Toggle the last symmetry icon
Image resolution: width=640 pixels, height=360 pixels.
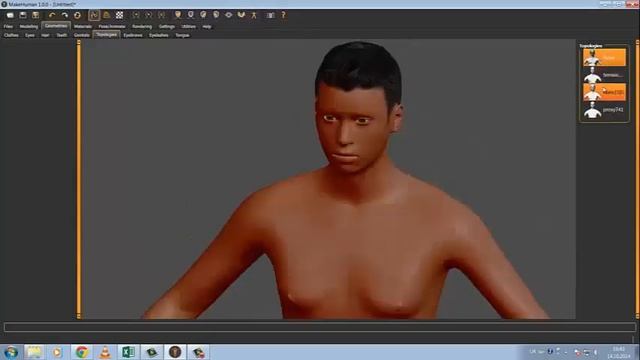click(161, 15)
